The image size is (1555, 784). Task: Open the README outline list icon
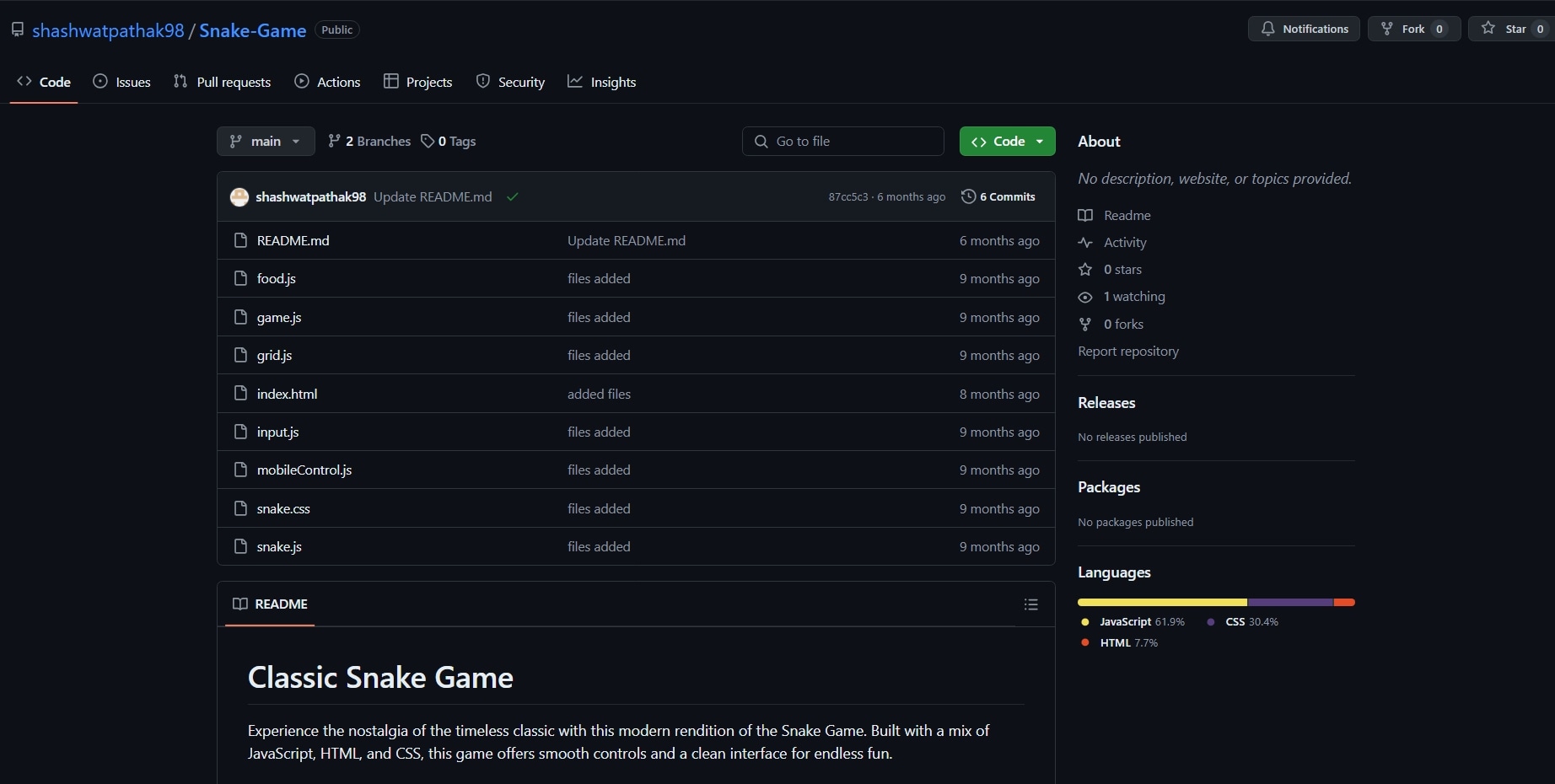point(1030,604)
